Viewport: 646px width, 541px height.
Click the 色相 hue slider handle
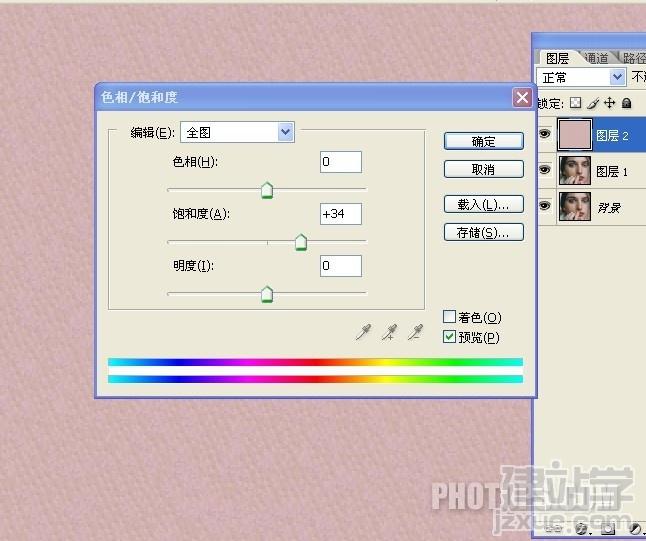click(267, 190)
